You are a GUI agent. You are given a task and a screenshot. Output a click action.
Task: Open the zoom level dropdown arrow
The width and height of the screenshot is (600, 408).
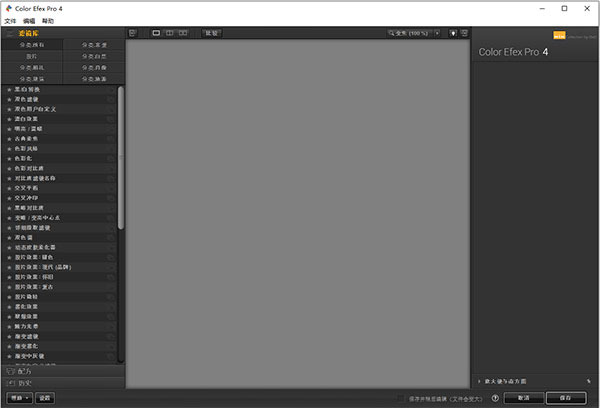coord(437,33)
